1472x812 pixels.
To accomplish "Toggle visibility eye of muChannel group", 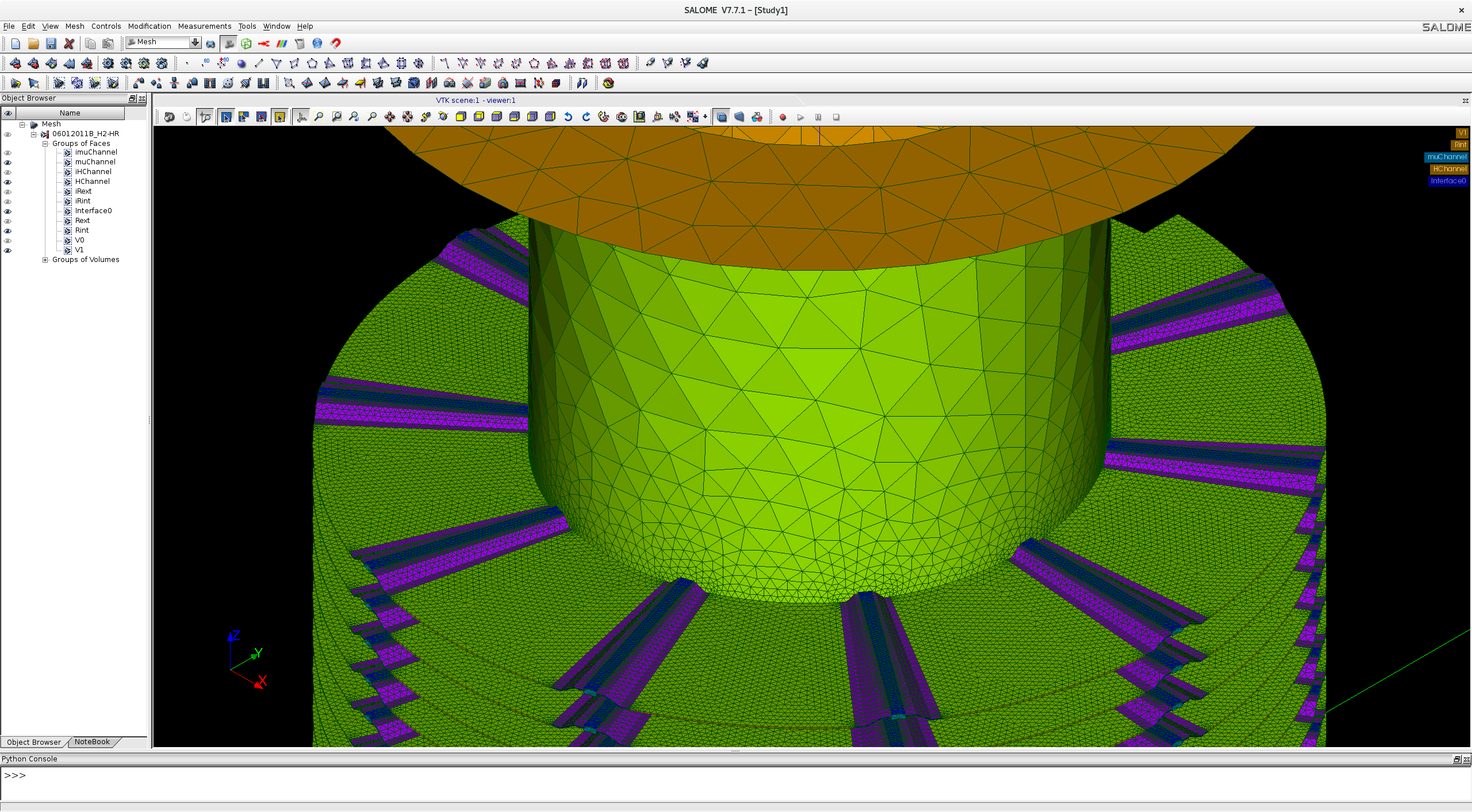I will (x=8, y=163).
